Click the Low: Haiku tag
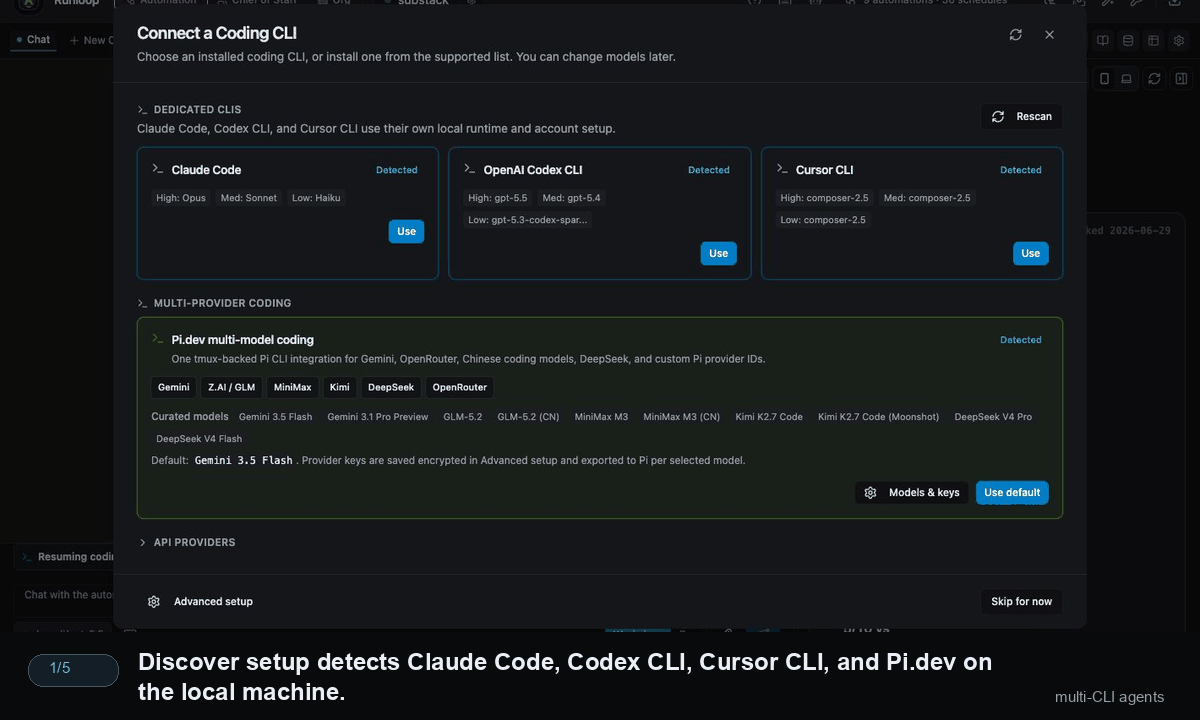Image resolution: width=1200 pixels, height=720 pixels. [x=316, y=198]
